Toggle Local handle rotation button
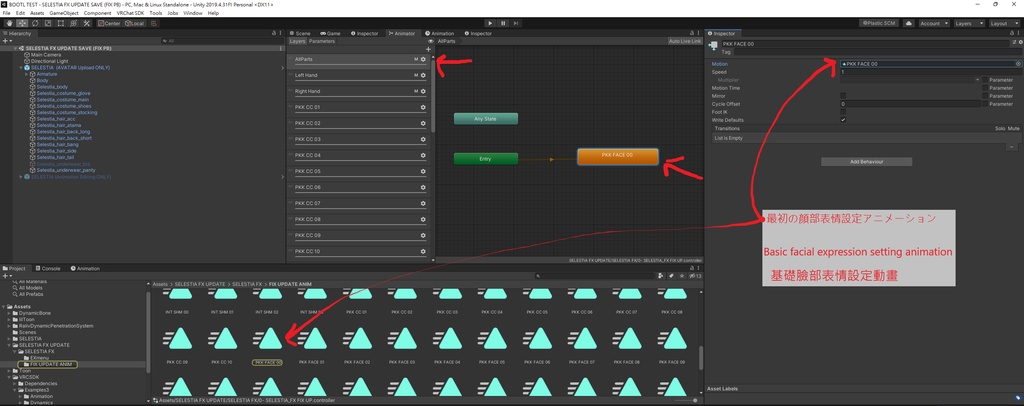 tap(135, 23)
